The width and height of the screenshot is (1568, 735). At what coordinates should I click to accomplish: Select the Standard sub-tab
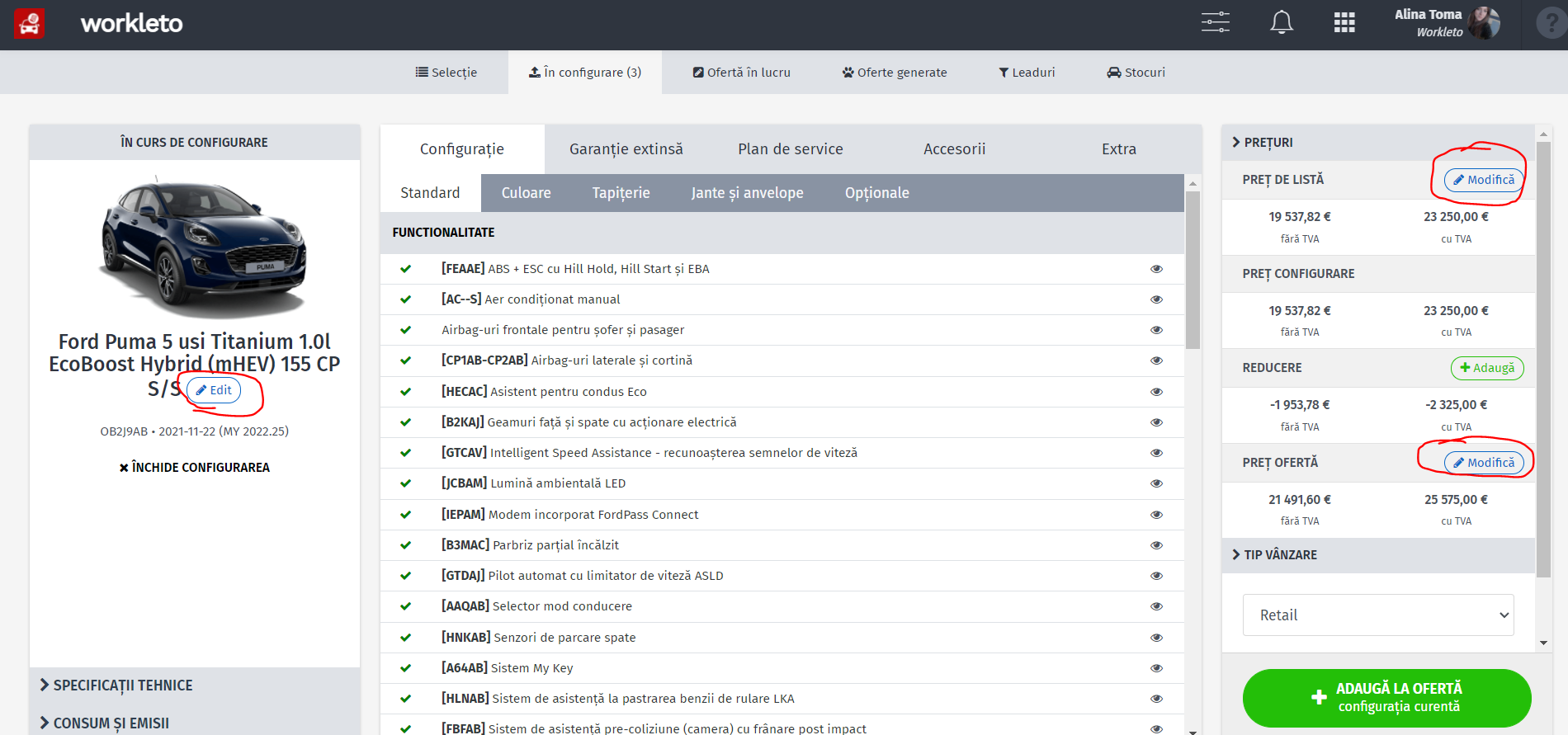(430, 193)
